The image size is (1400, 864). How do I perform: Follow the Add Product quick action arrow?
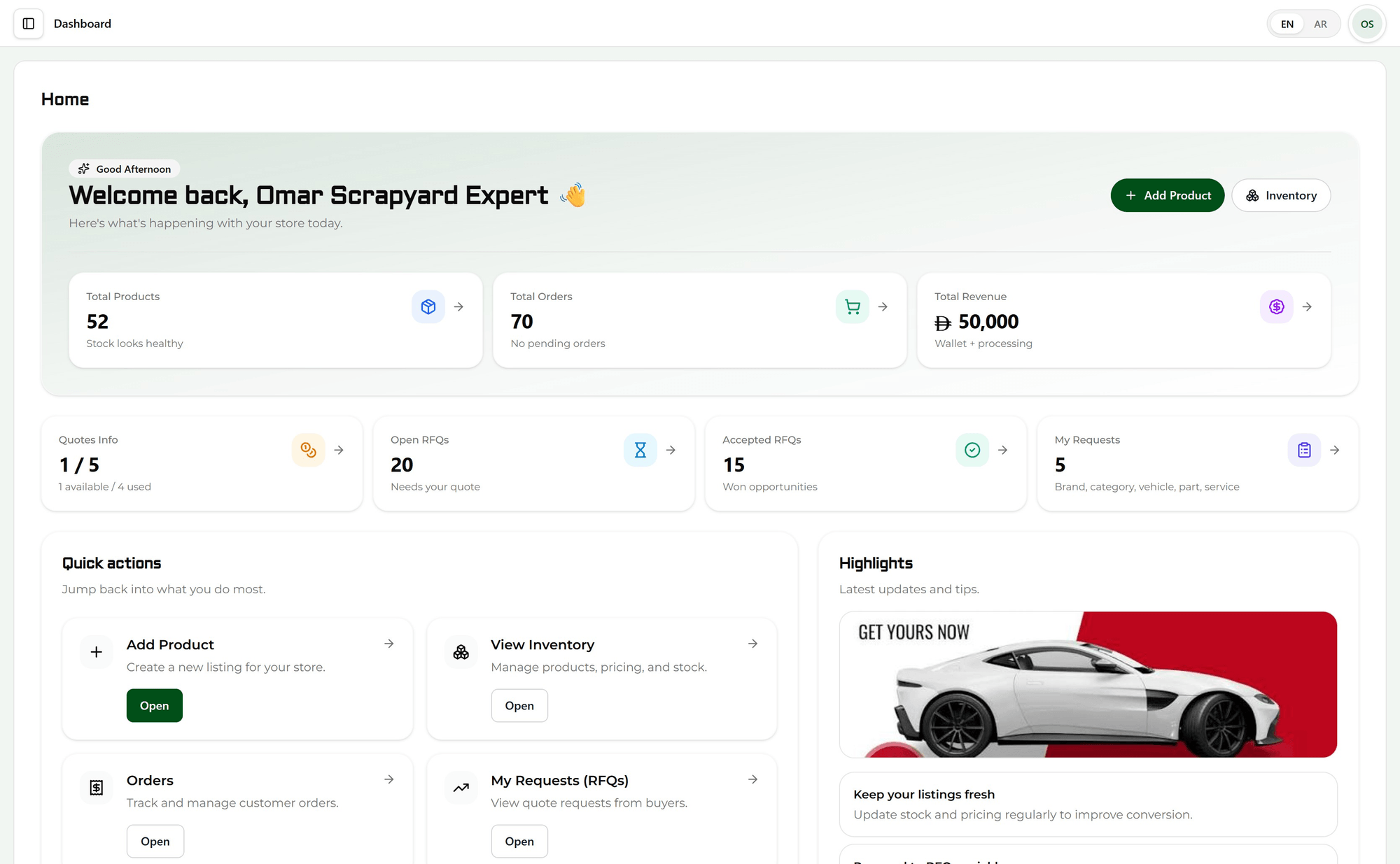pos(389,644)
